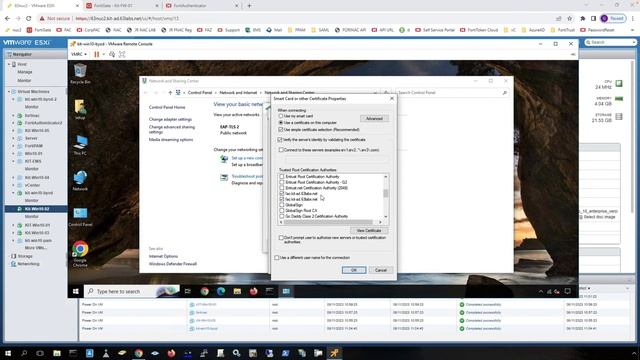This screenshot has height=360, width=640.
Task: Click the Advanced button
Action: [x=374, y=118]
